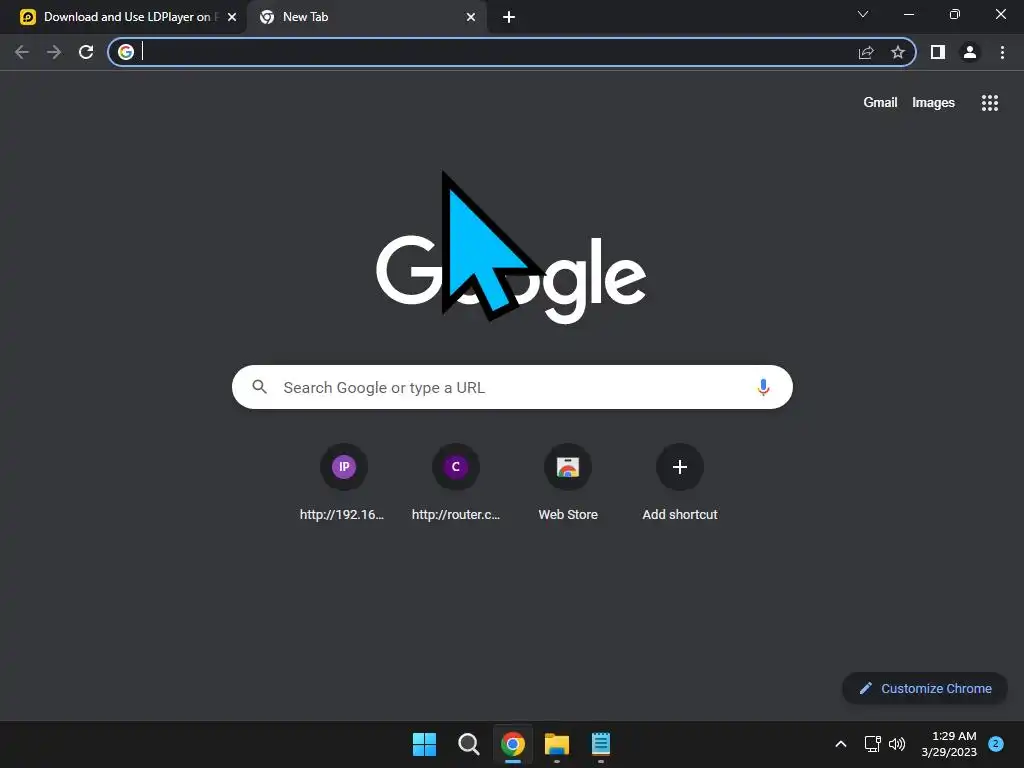The width and height of the screenshot is (1024, 768).
Task: Open the clock and date flyout
Action: [x=949, y=744]
